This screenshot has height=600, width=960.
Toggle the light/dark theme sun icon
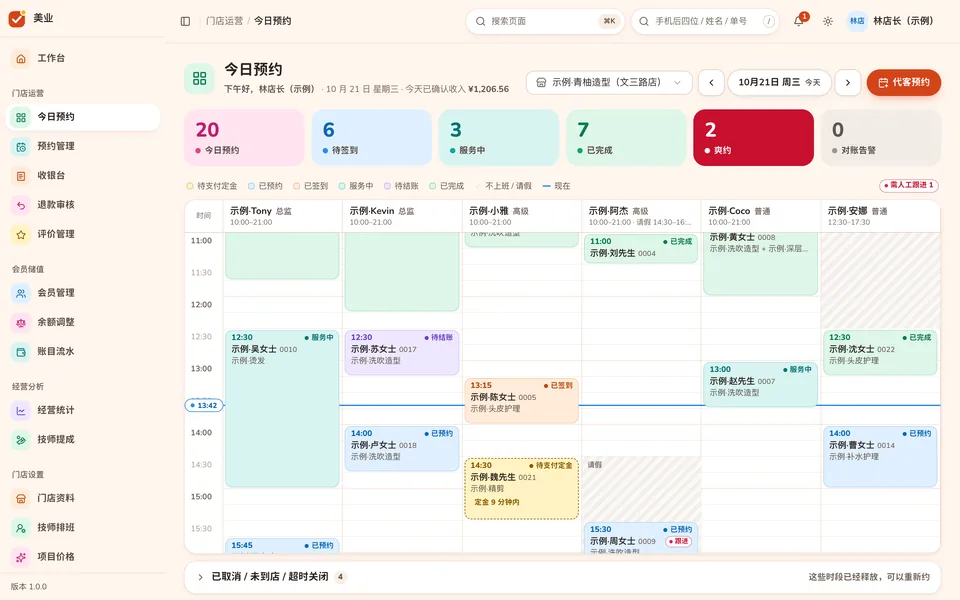coord(828,21)
